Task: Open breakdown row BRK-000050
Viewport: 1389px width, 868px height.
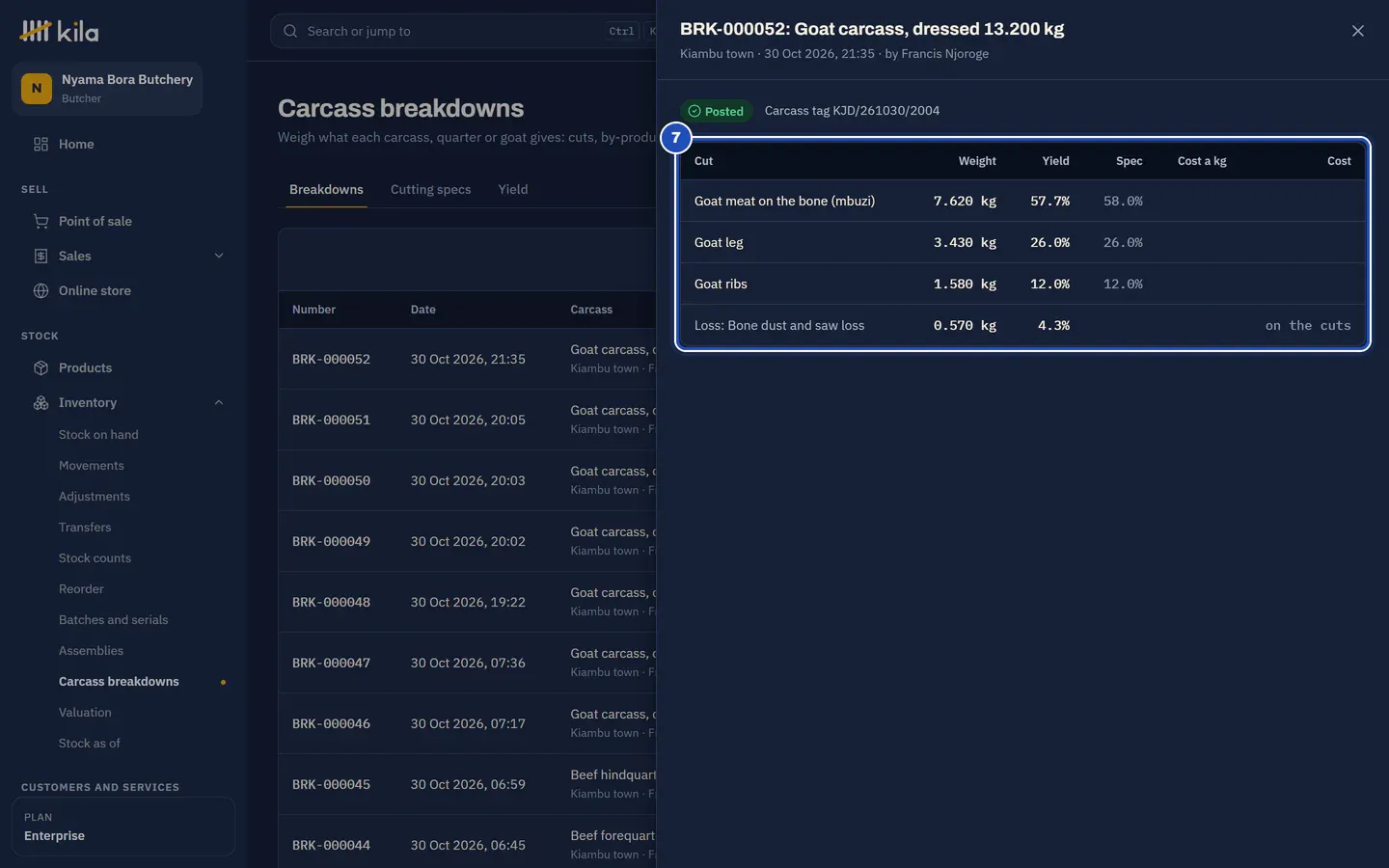Action: point(468,480)
